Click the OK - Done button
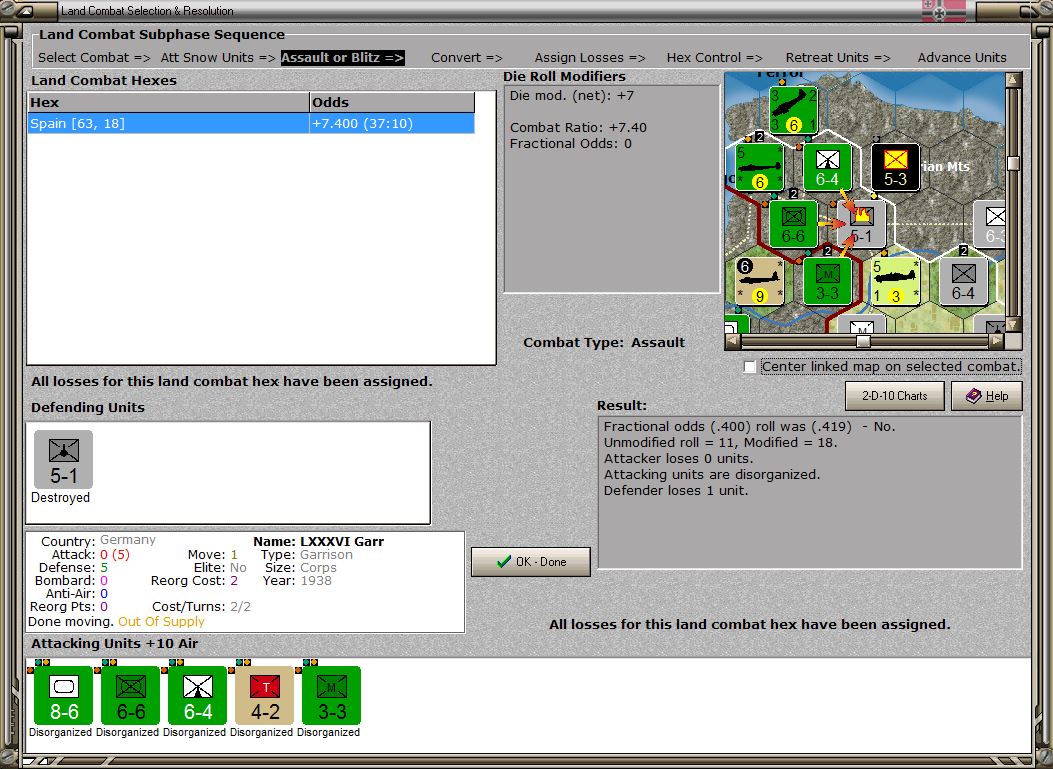 click(x=531, y=561)
